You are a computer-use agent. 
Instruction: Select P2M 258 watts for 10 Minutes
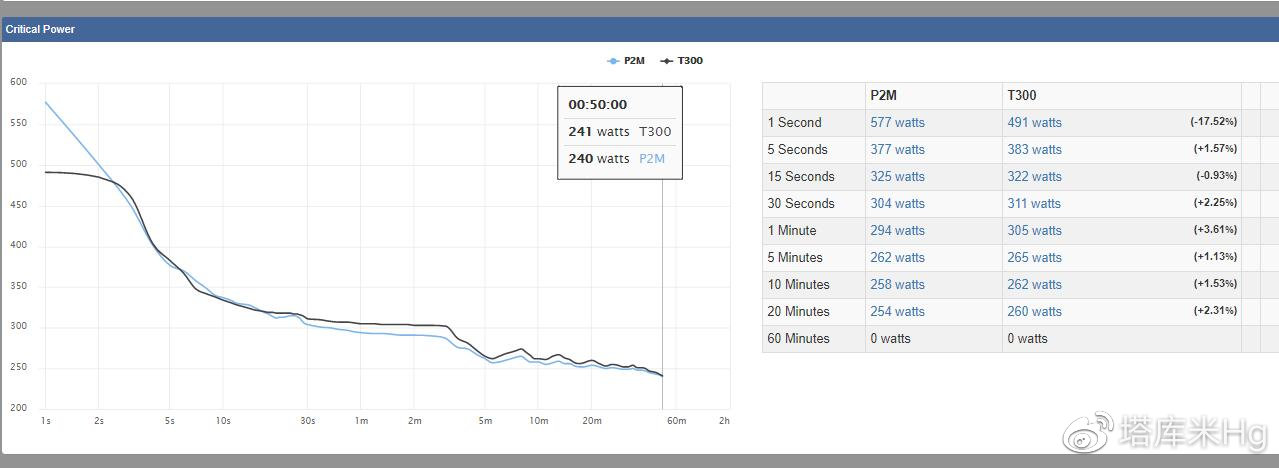[x=897, y=285]
